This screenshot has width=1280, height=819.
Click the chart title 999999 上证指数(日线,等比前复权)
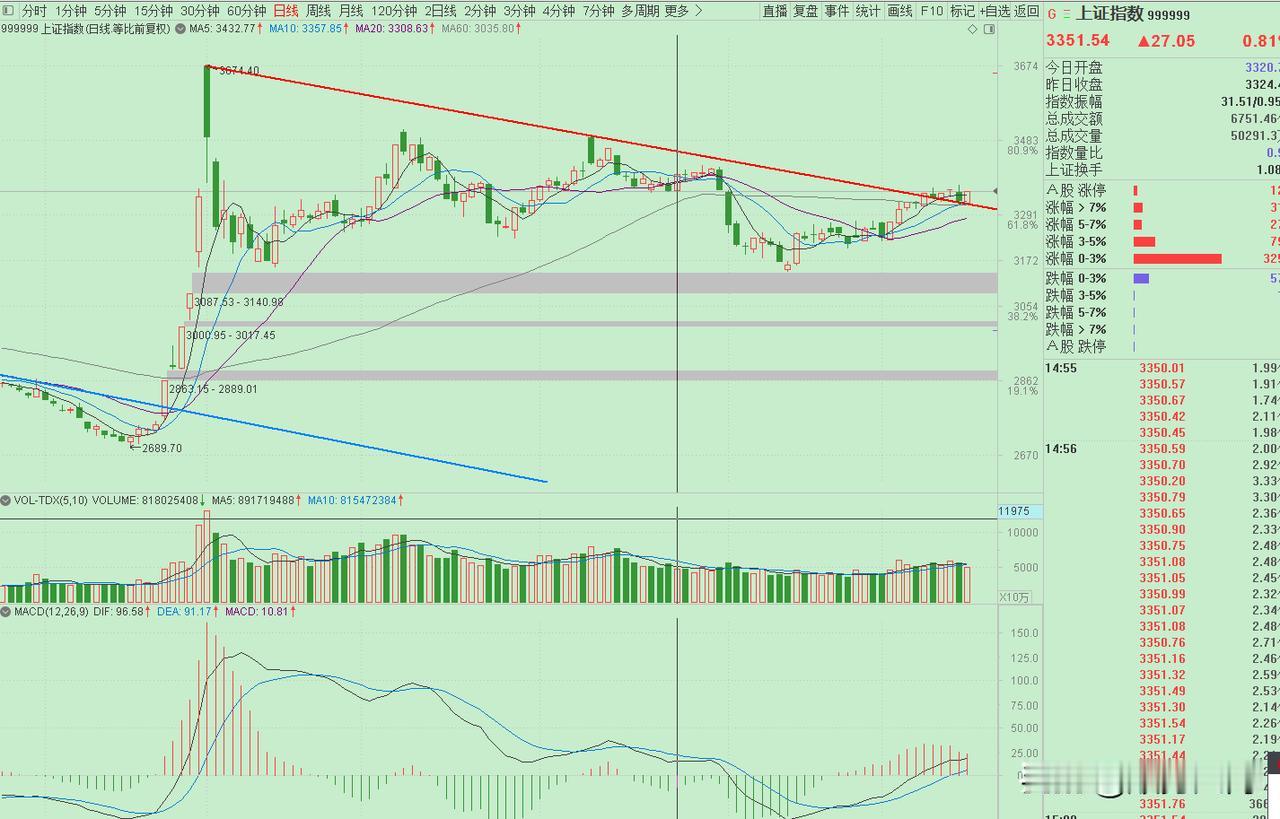pos(87,29)
